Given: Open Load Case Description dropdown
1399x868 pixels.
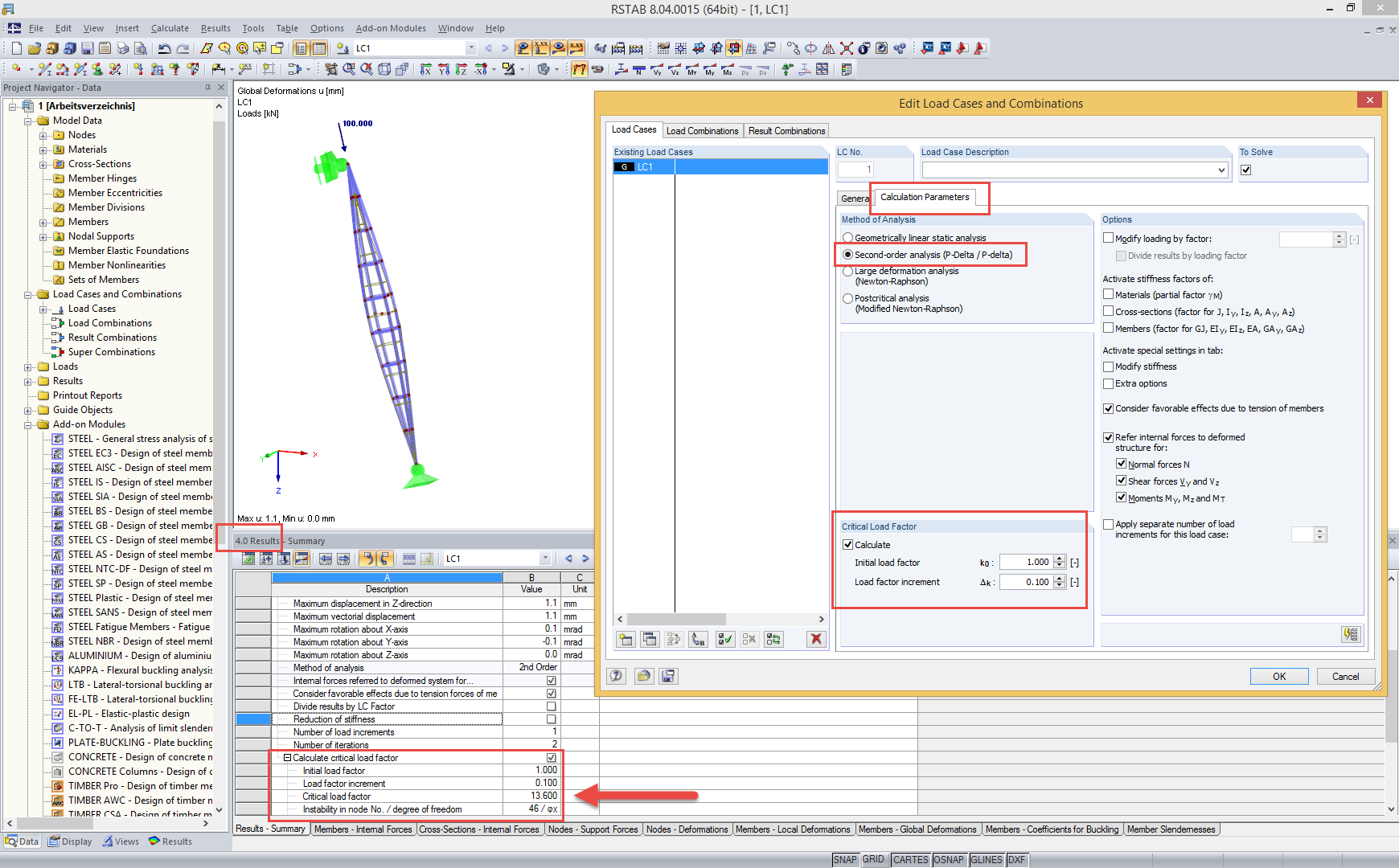Looking at the screenshot, I should [1221, 170].
